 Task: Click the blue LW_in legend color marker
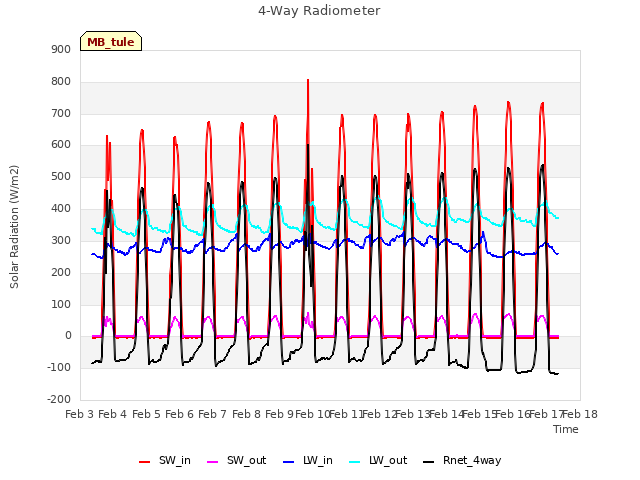pyautogui.click(x=289, y=462)
